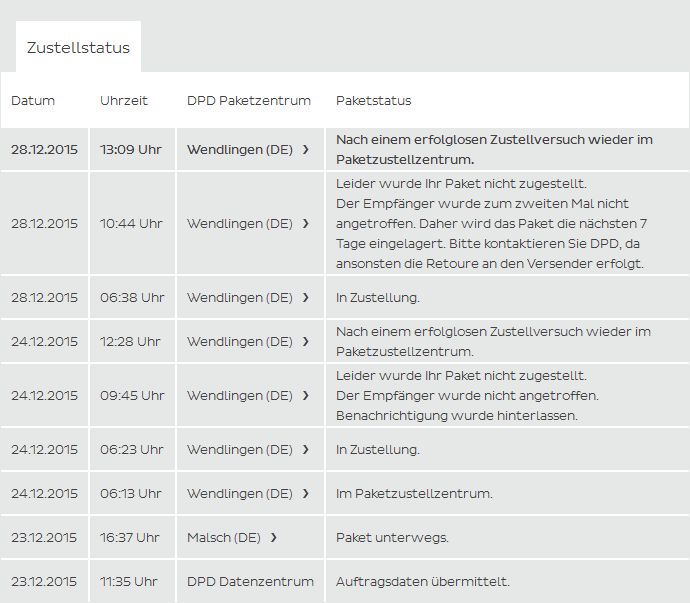Select the Paketstatus column header
The image size is (690, 603).
[x=373, y=101]
